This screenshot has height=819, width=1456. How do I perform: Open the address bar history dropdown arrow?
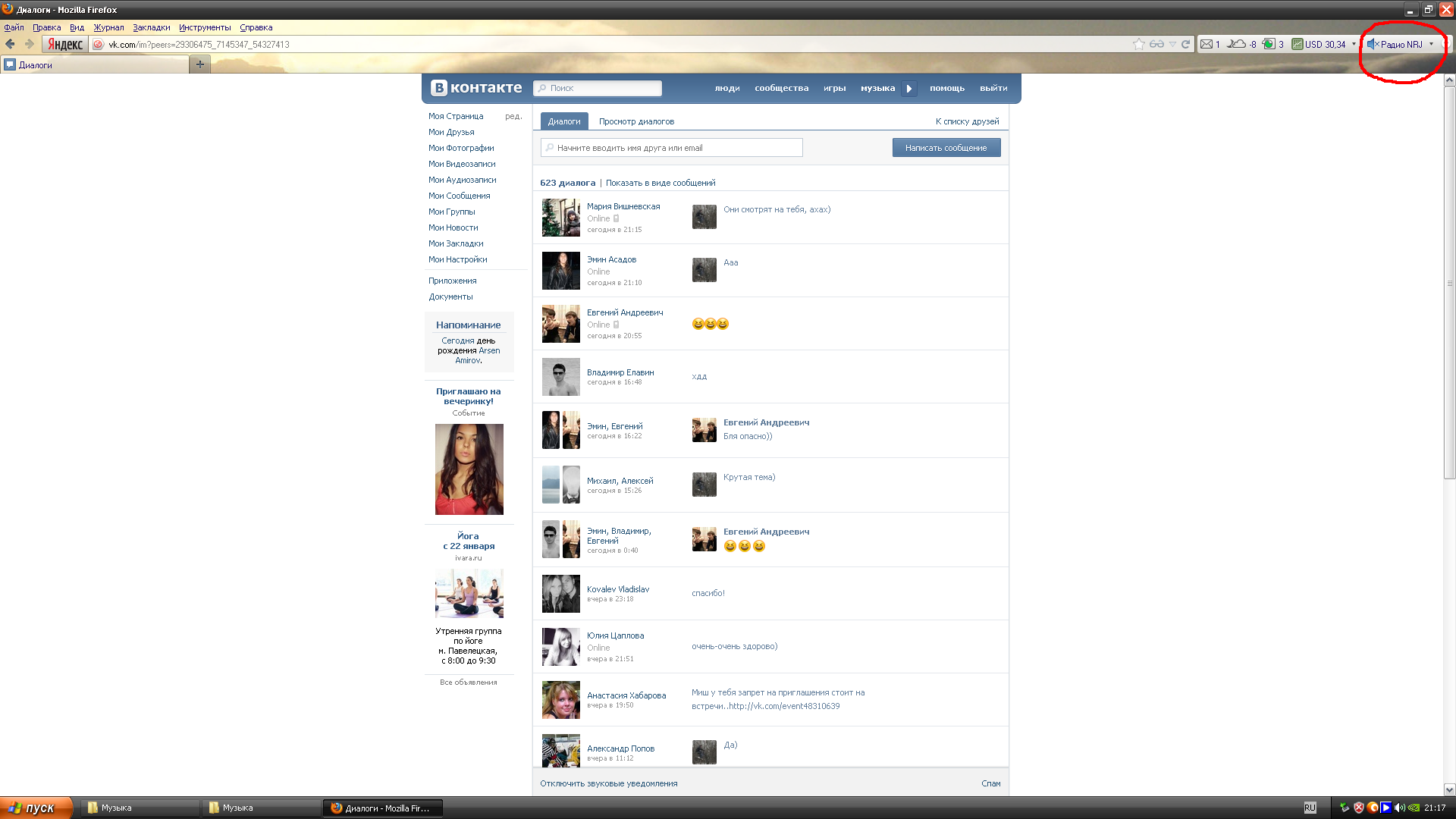coord(1172,45)
